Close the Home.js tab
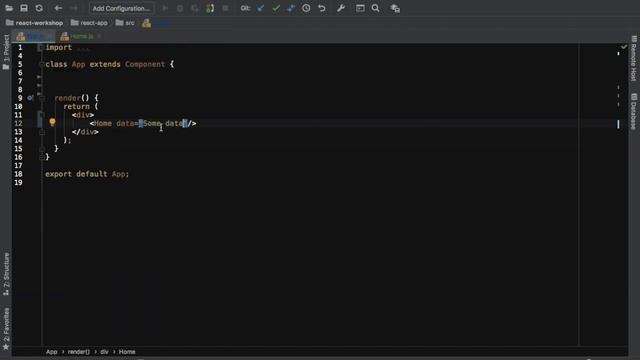The width and height of the screenshot is (640, 360). point(99,36)
